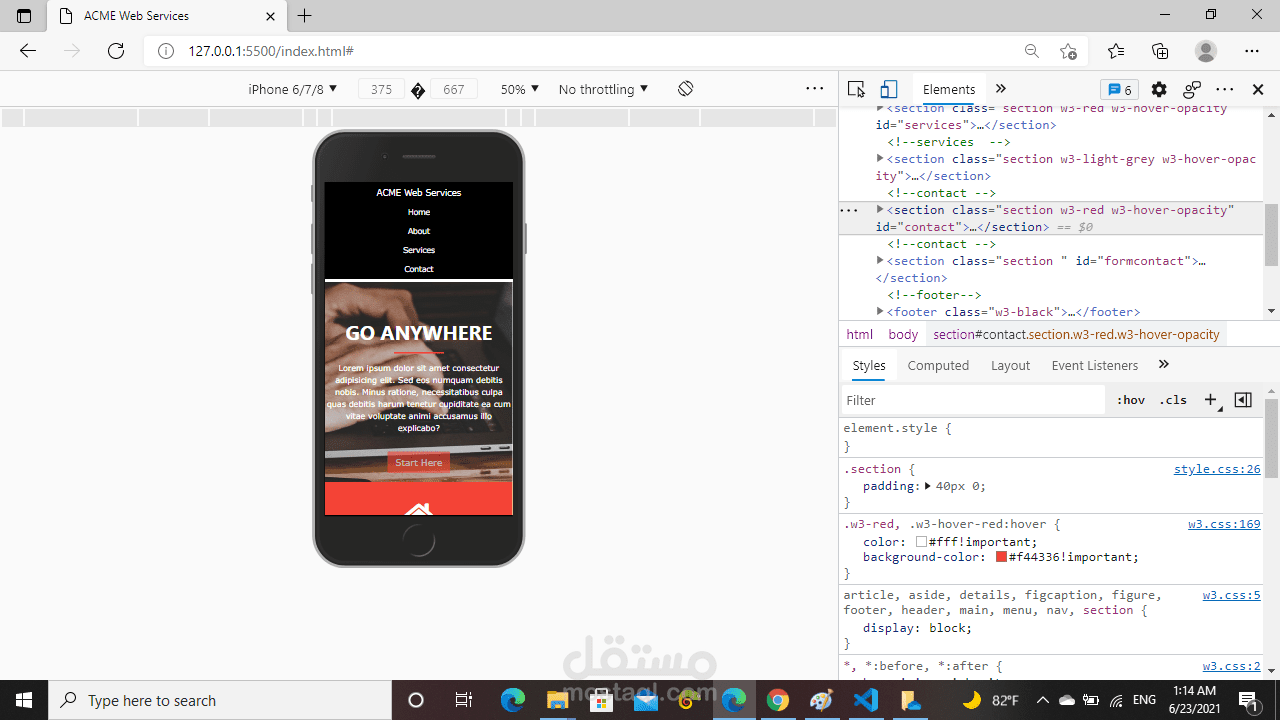Toggle the computed styles sidebar pane icon
This screenshot has width=1280, height=720.
tap(1243, 400)
